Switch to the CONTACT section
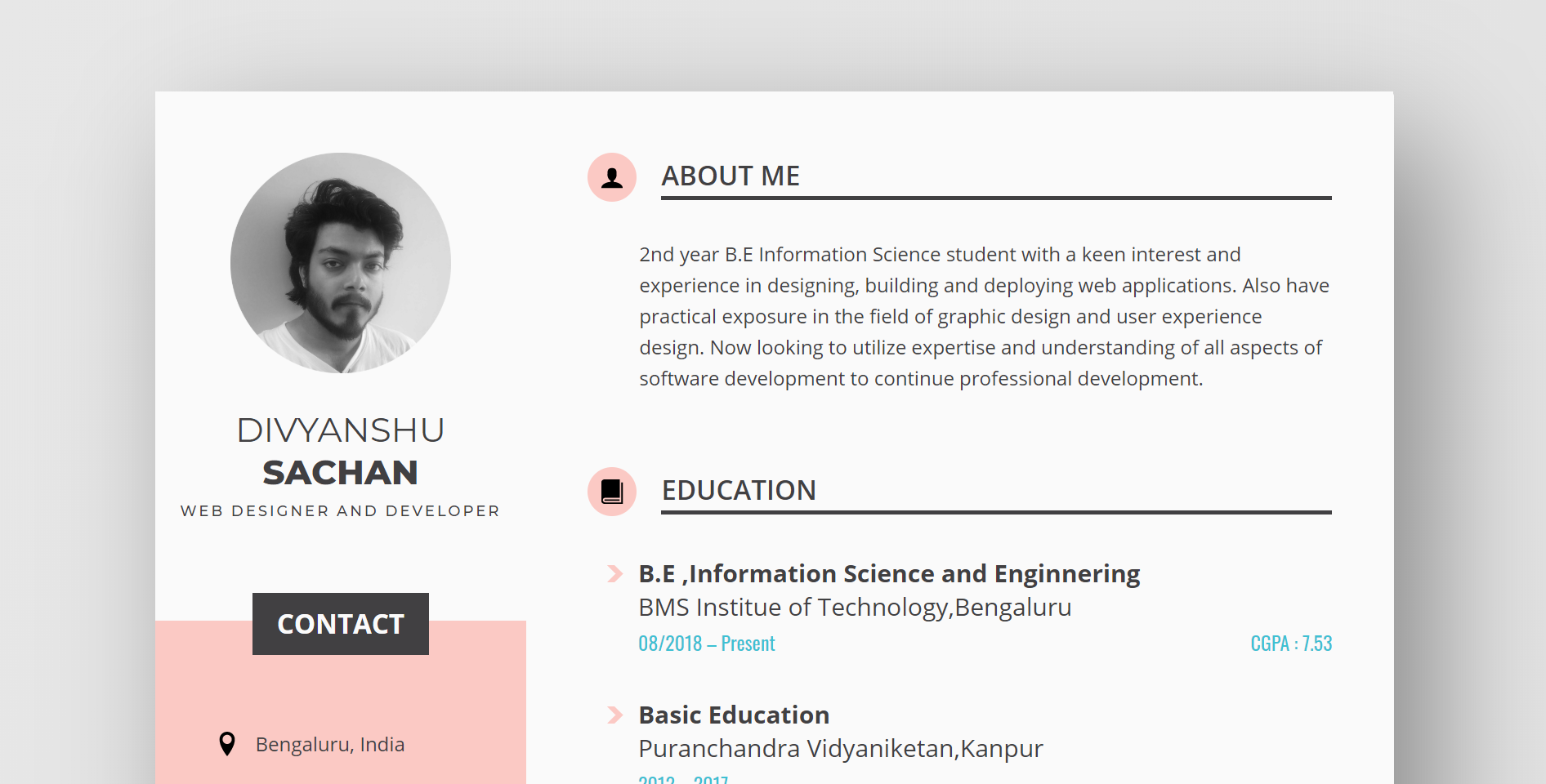This screenshot has width=1546, height=784. pos(340,624)
